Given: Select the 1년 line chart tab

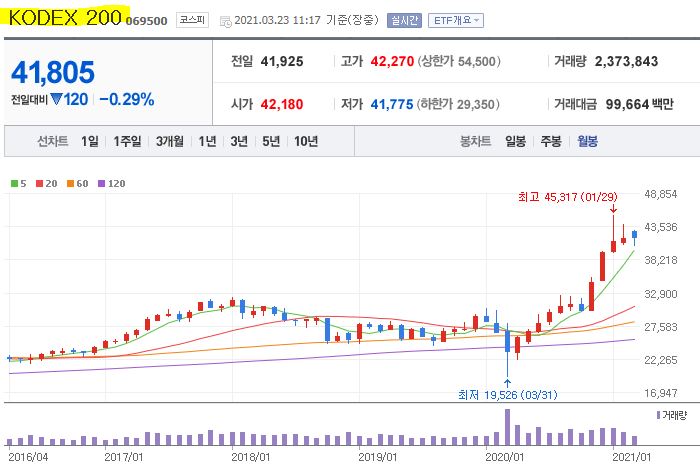Looking at the screenshot, I should click(208, 142).
